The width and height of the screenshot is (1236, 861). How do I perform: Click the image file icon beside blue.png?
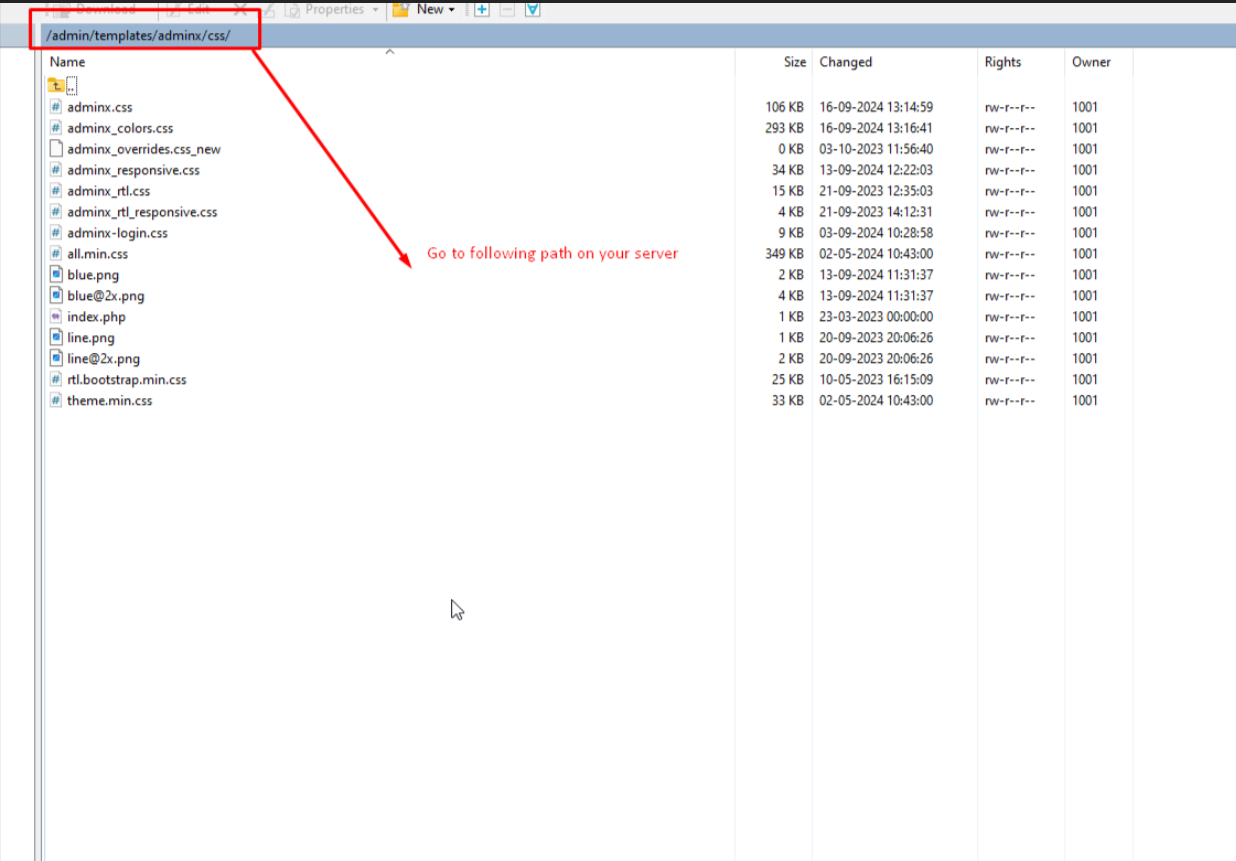click(56, 275)
